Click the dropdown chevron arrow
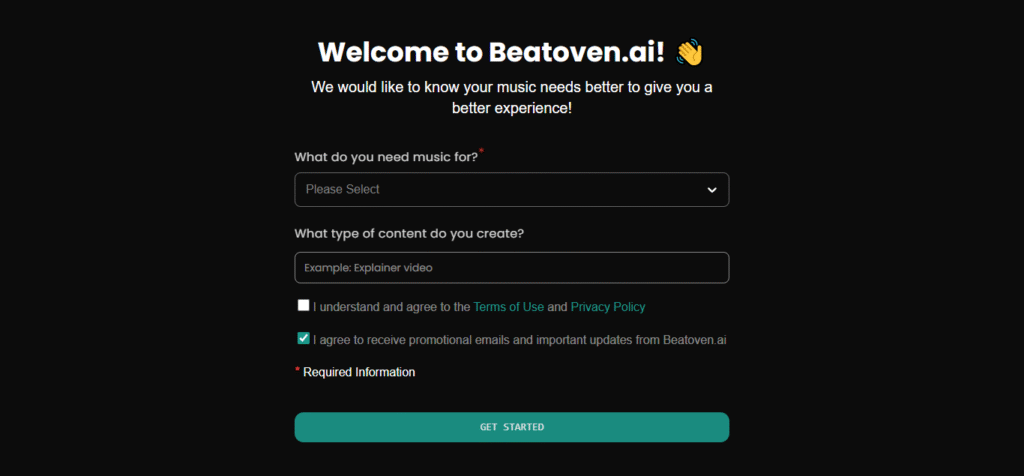 point(712,190)
